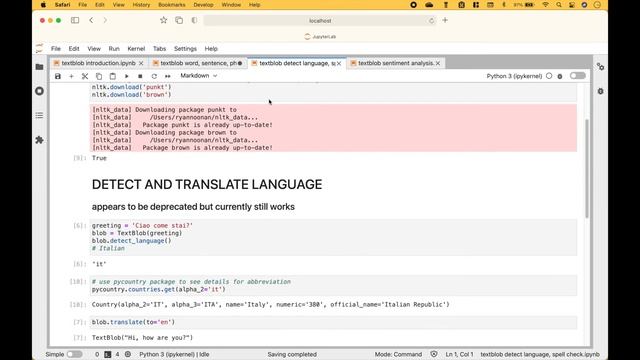640x360 pixels.
Task: Open Safari Develop menu in menu bar
Action: (x=203, y=5)
